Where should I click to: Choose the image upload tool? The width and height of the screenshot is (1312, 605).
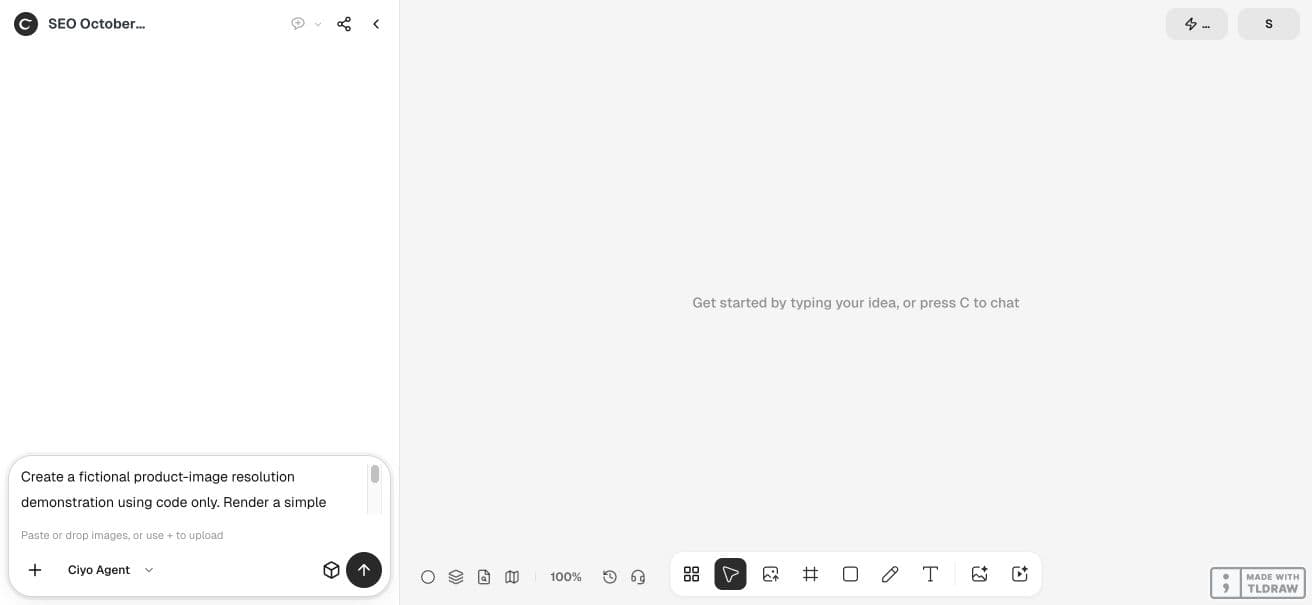click(x=771, y=574)
